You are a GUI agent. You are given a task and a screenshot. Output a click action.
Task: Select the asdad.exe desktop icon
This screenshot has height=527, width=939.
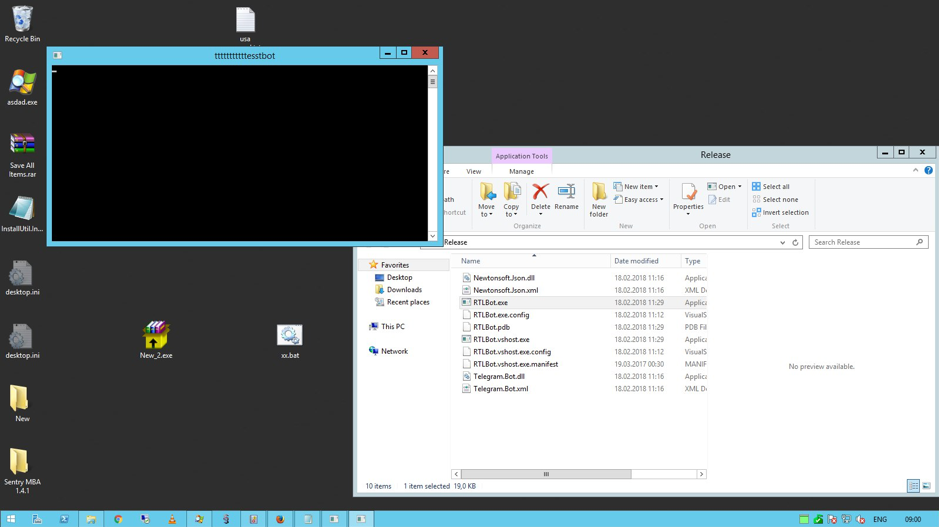[22, 87]
